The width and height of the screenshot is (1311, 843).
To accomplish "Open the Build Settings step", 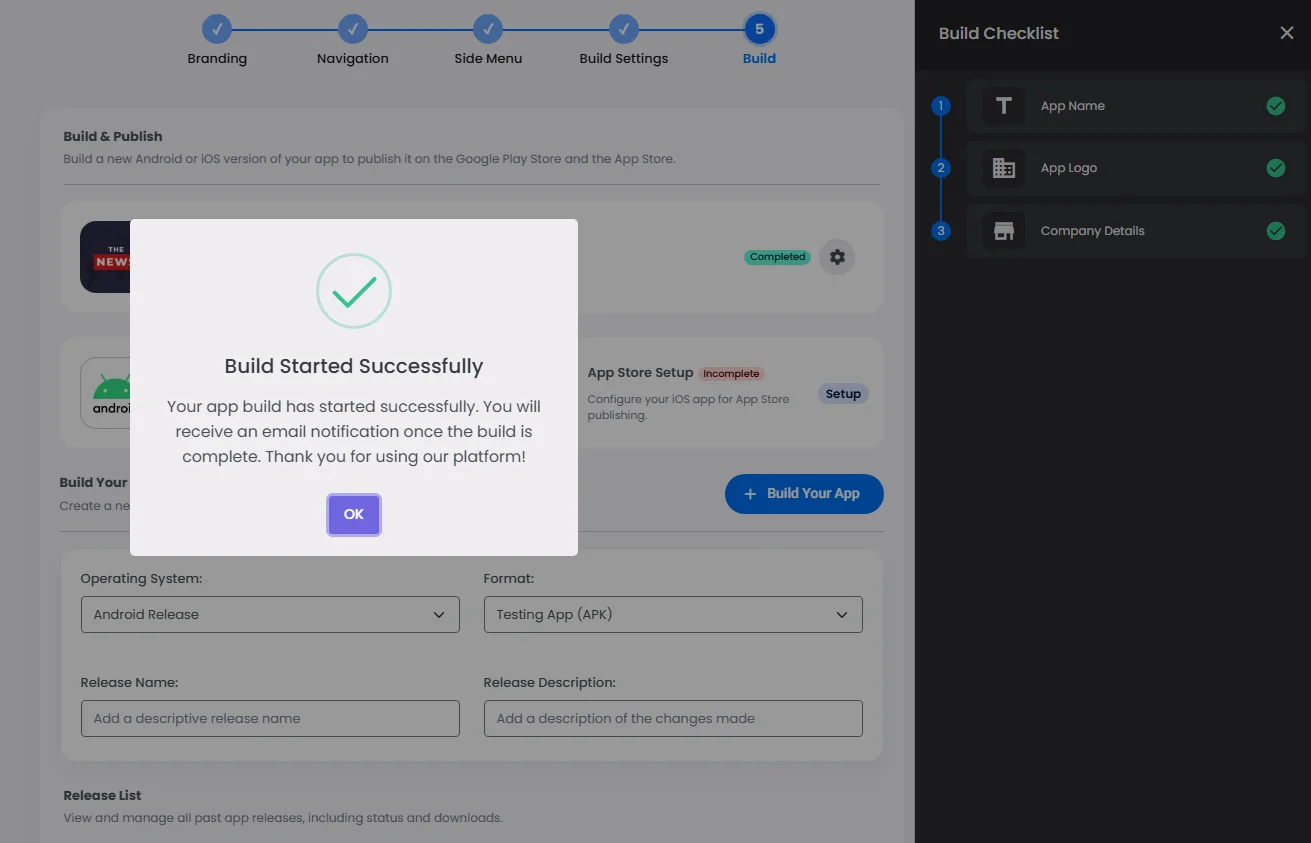I will [x=623, y=30].
